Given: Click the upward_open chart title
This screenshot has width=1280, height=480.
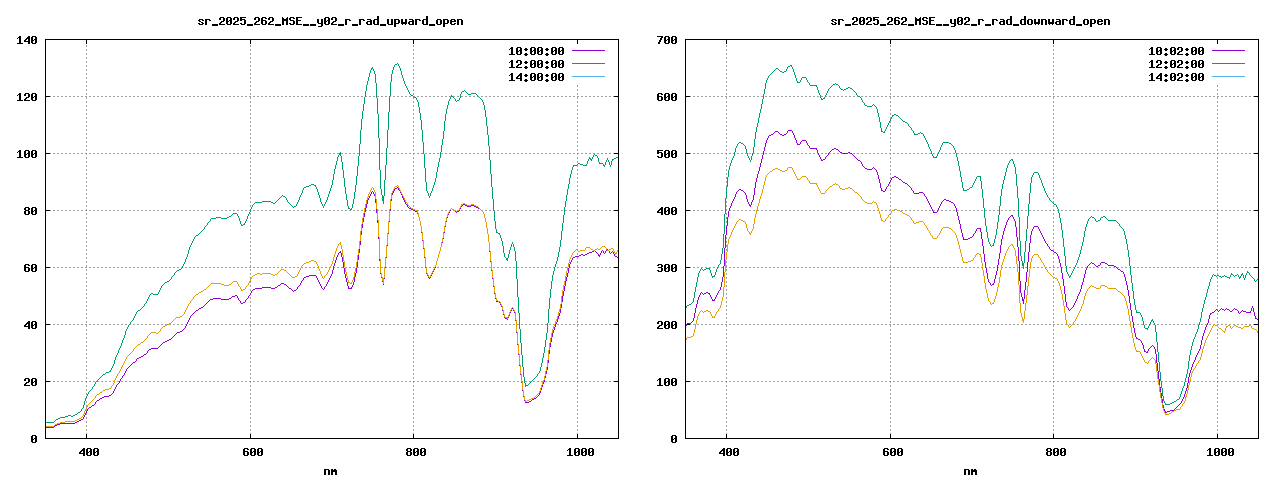Looking at the screenshot, I should click(330, 21).
